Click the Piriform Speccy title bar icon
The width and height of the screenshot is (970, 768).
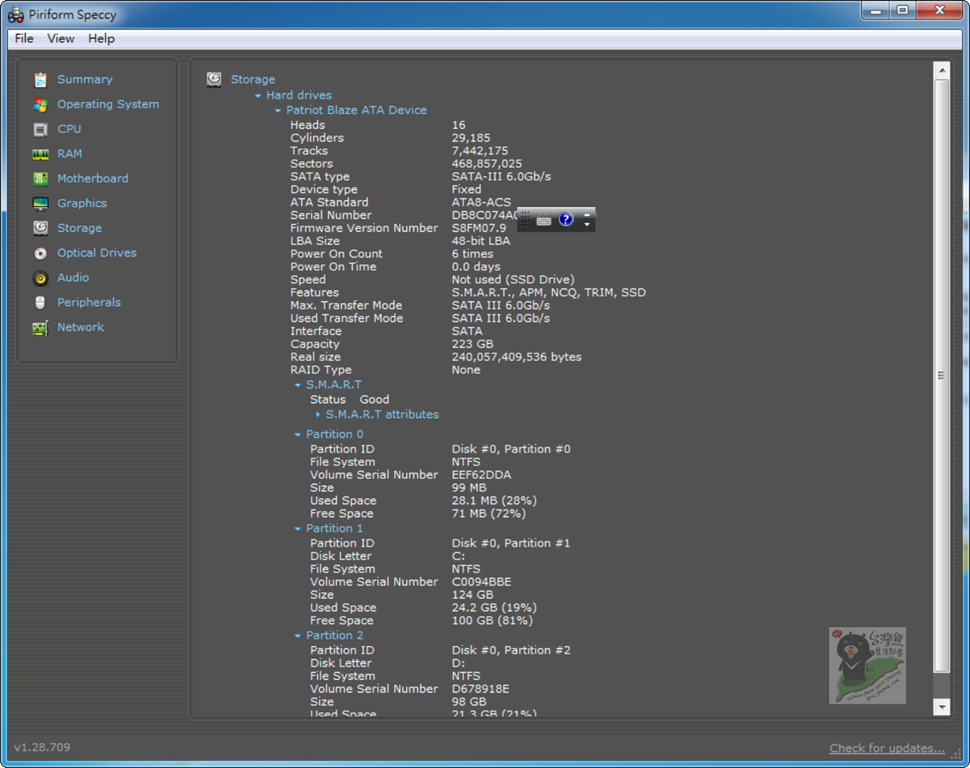15,14
